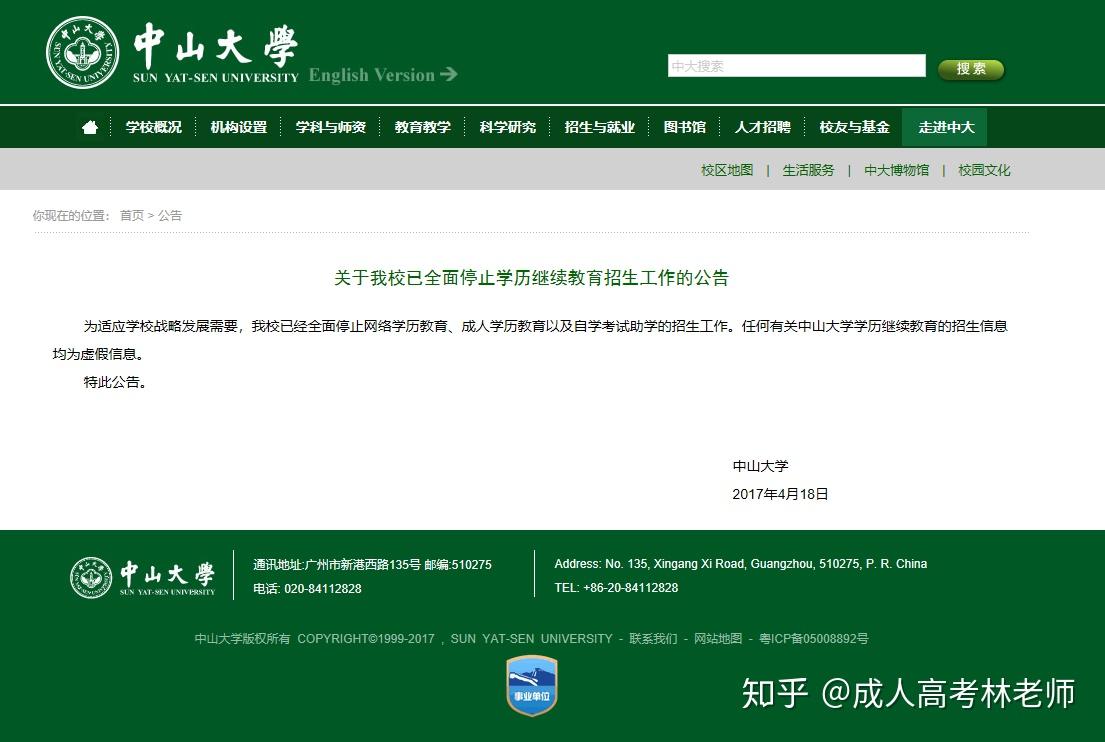Click the footer text TEL: +86-20-84112828
1105x742 pixels.
[x=616, y=588]
